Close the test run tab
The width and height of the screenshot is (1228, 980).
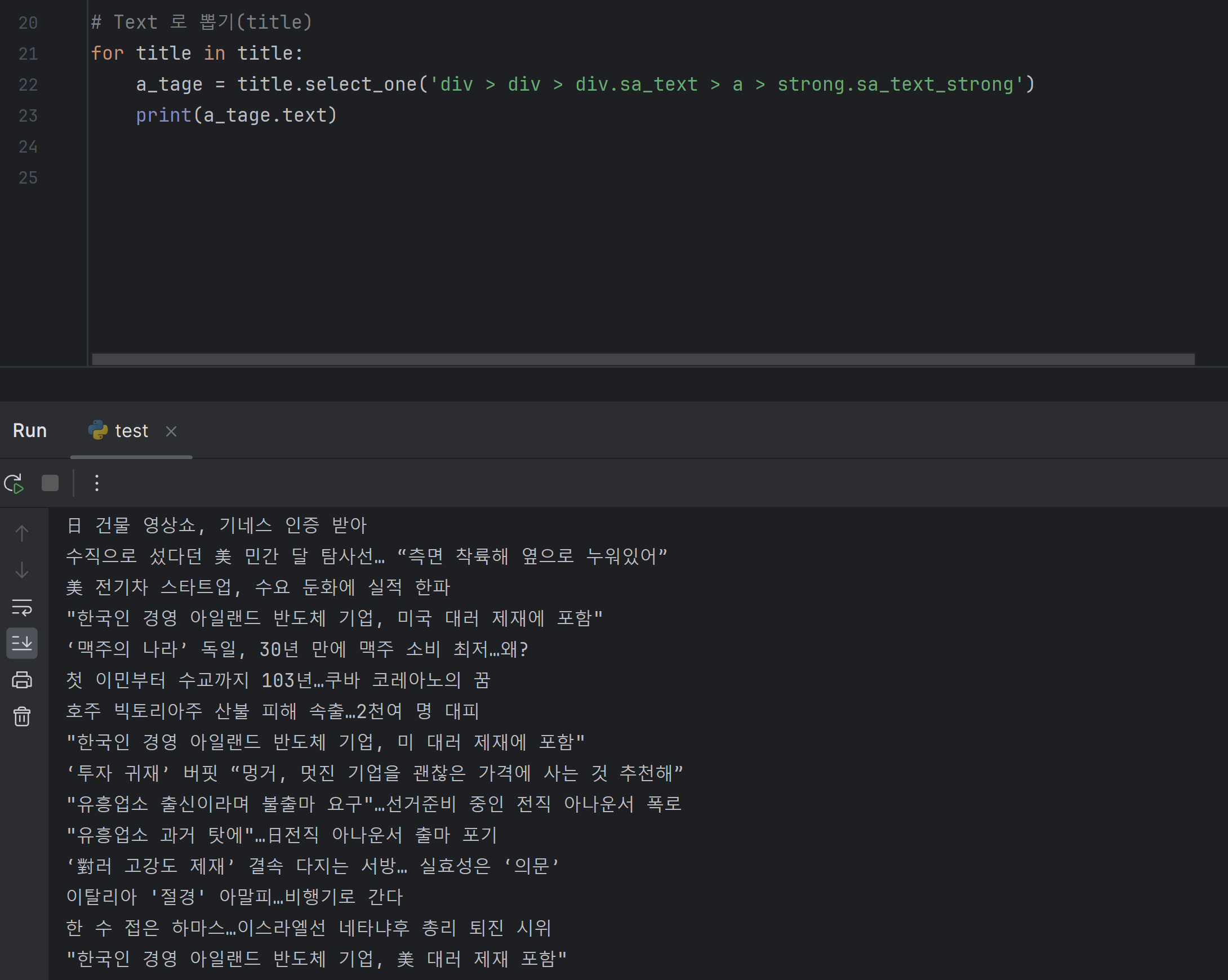(171, 431)
